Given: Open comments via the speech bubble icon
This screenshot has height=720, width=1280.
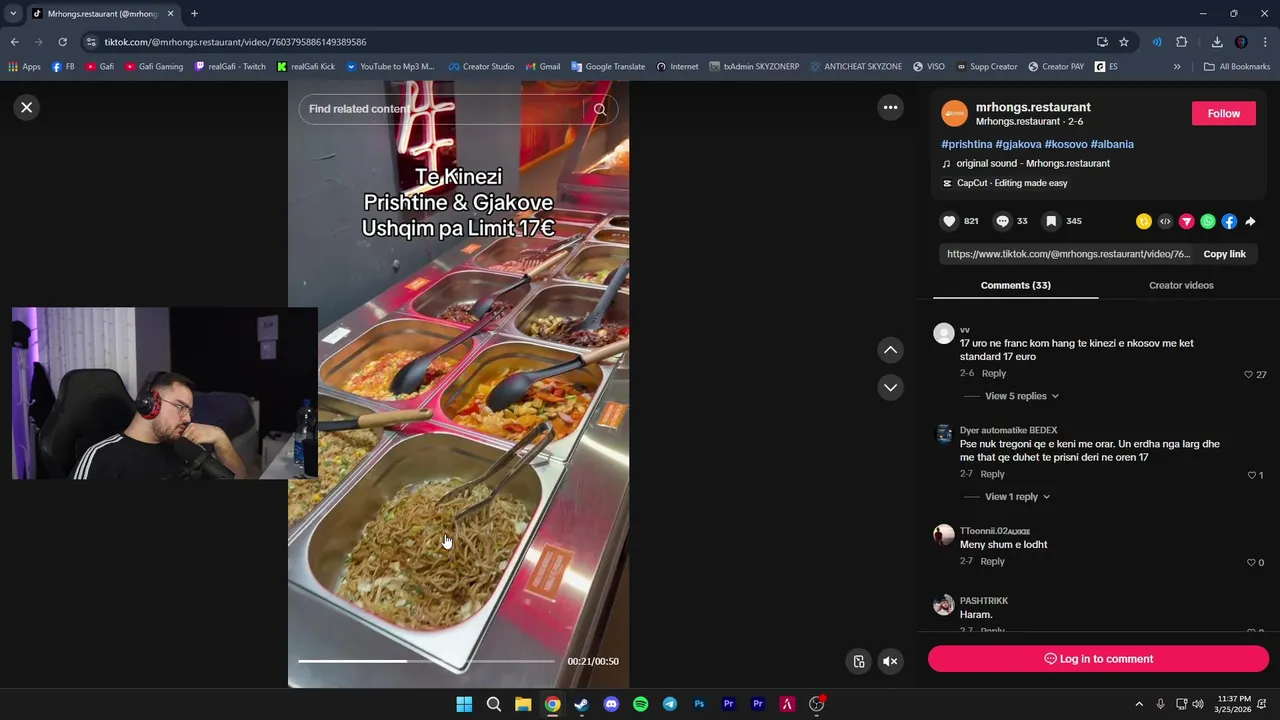Looking at the screenshot, I should tap(1002, 221).
